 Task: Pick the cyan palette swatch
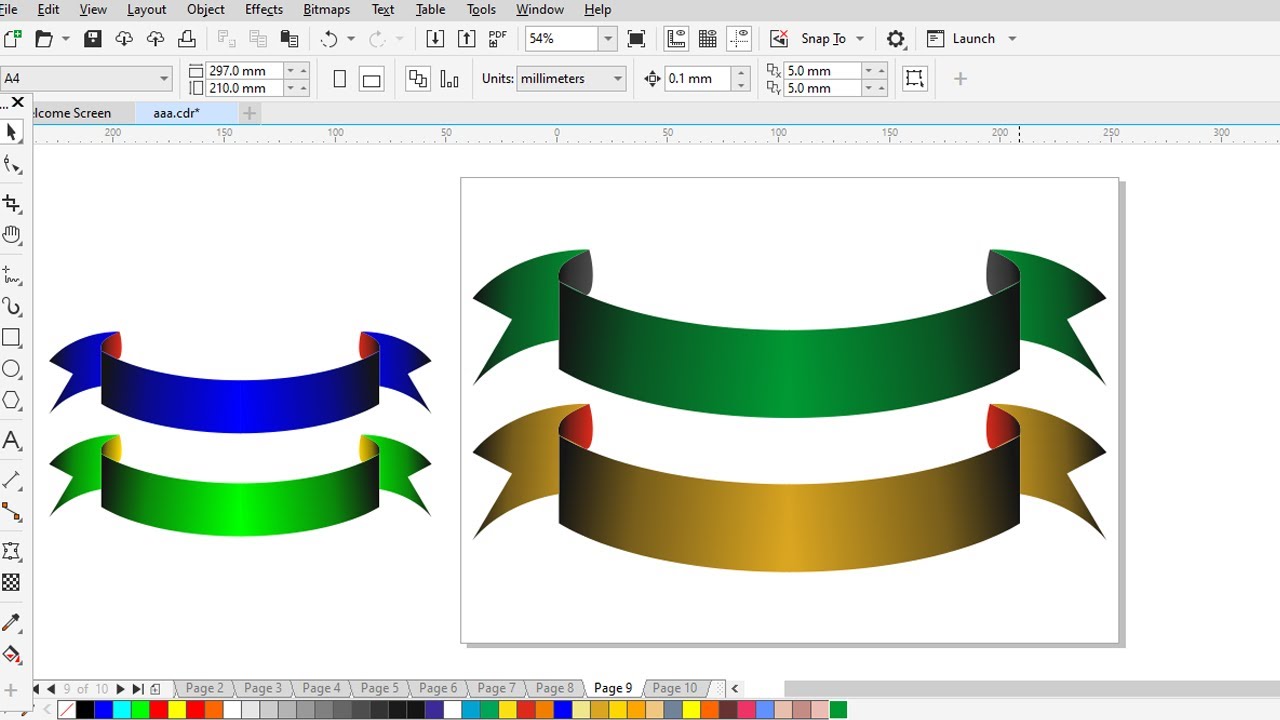point(121,710)
